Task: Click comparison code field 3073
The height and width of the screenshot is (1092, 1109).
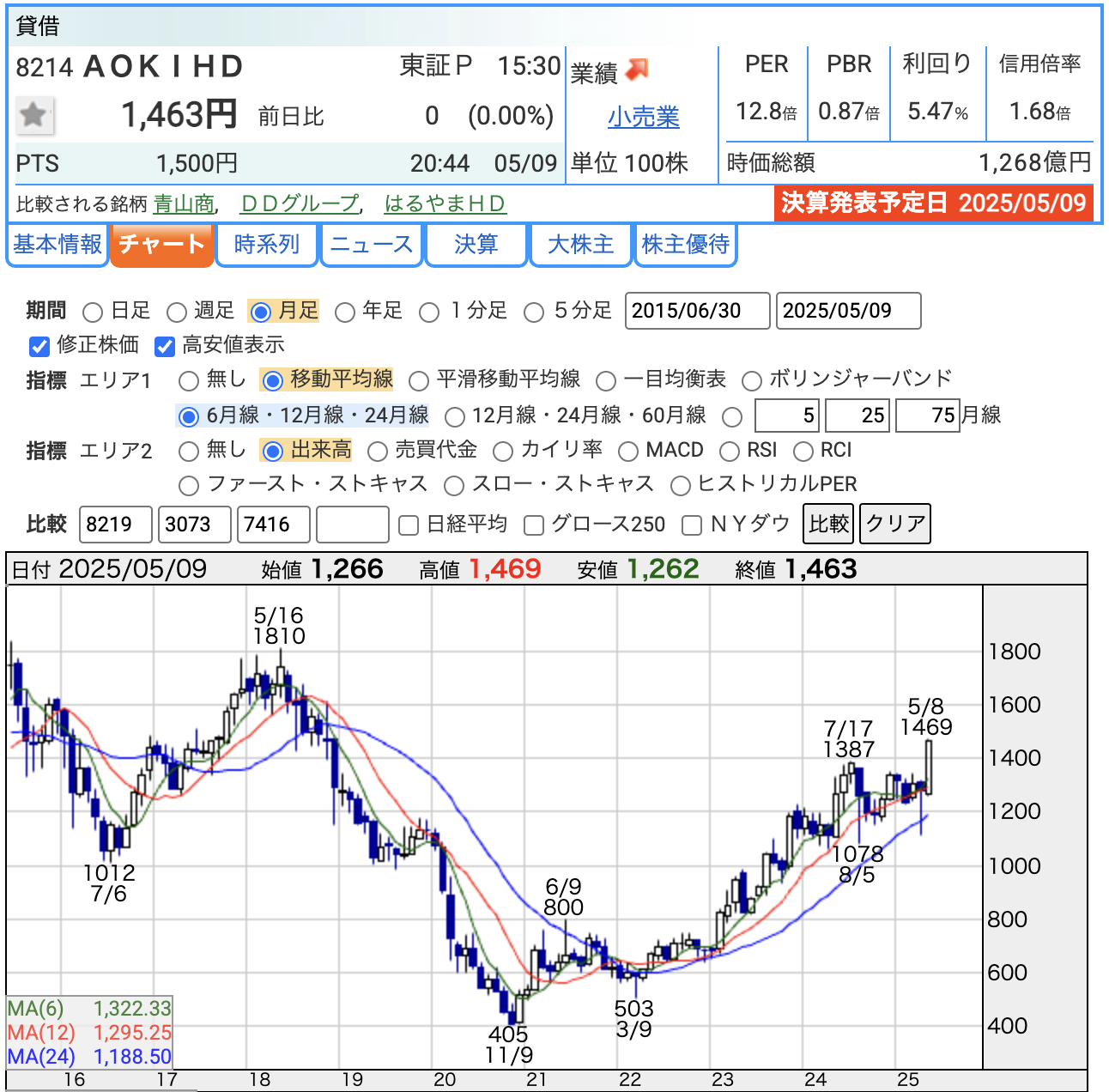Action: [195, 525]
